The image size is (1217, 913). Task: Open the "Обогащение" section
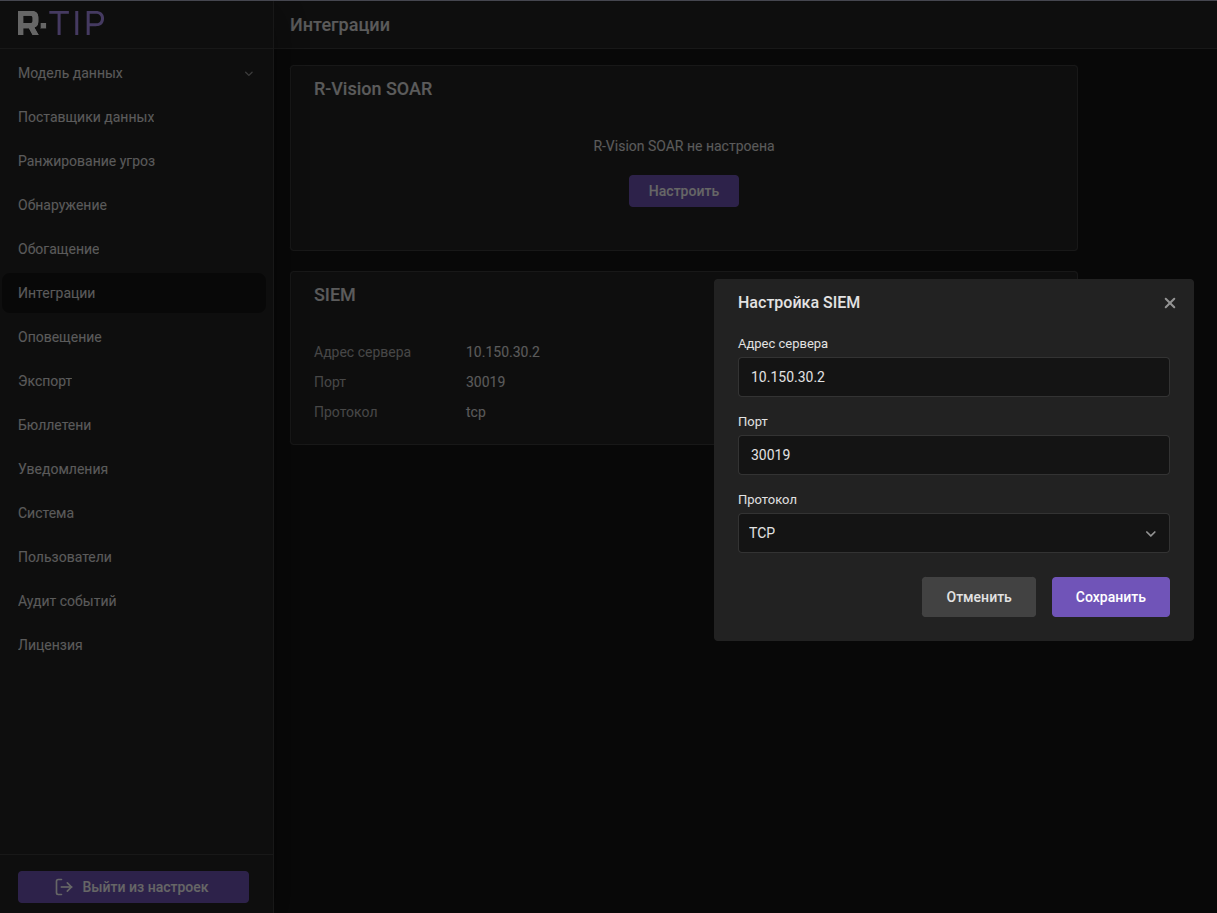pos(57,248)
